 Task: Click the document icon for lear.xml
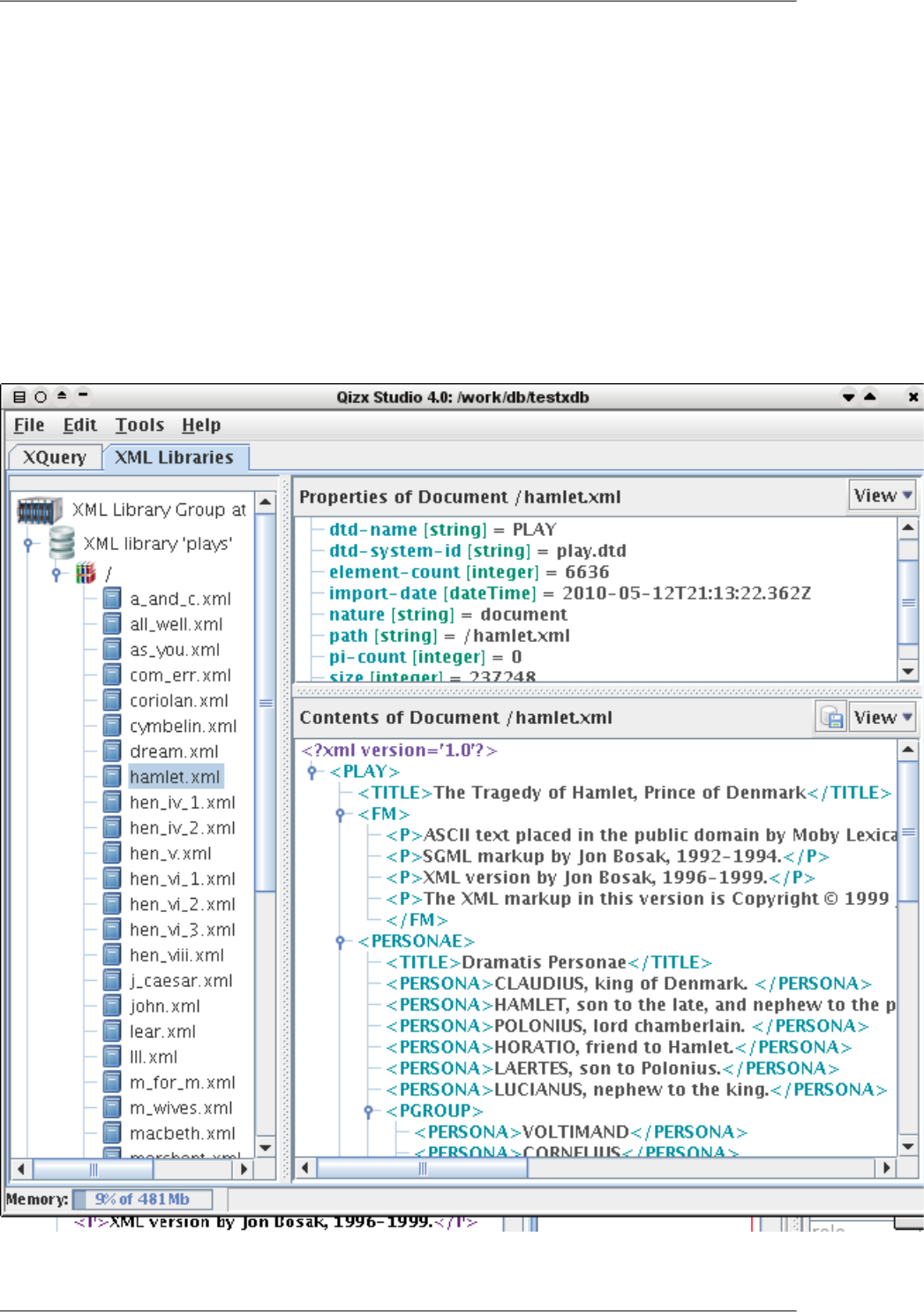click(x=112, y=1031)
